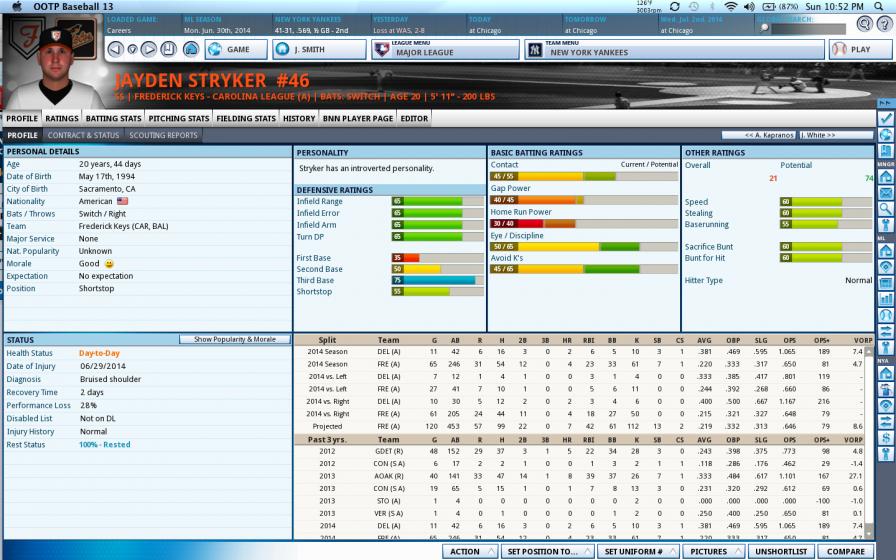Open the GAME menu button

point(236,50)
